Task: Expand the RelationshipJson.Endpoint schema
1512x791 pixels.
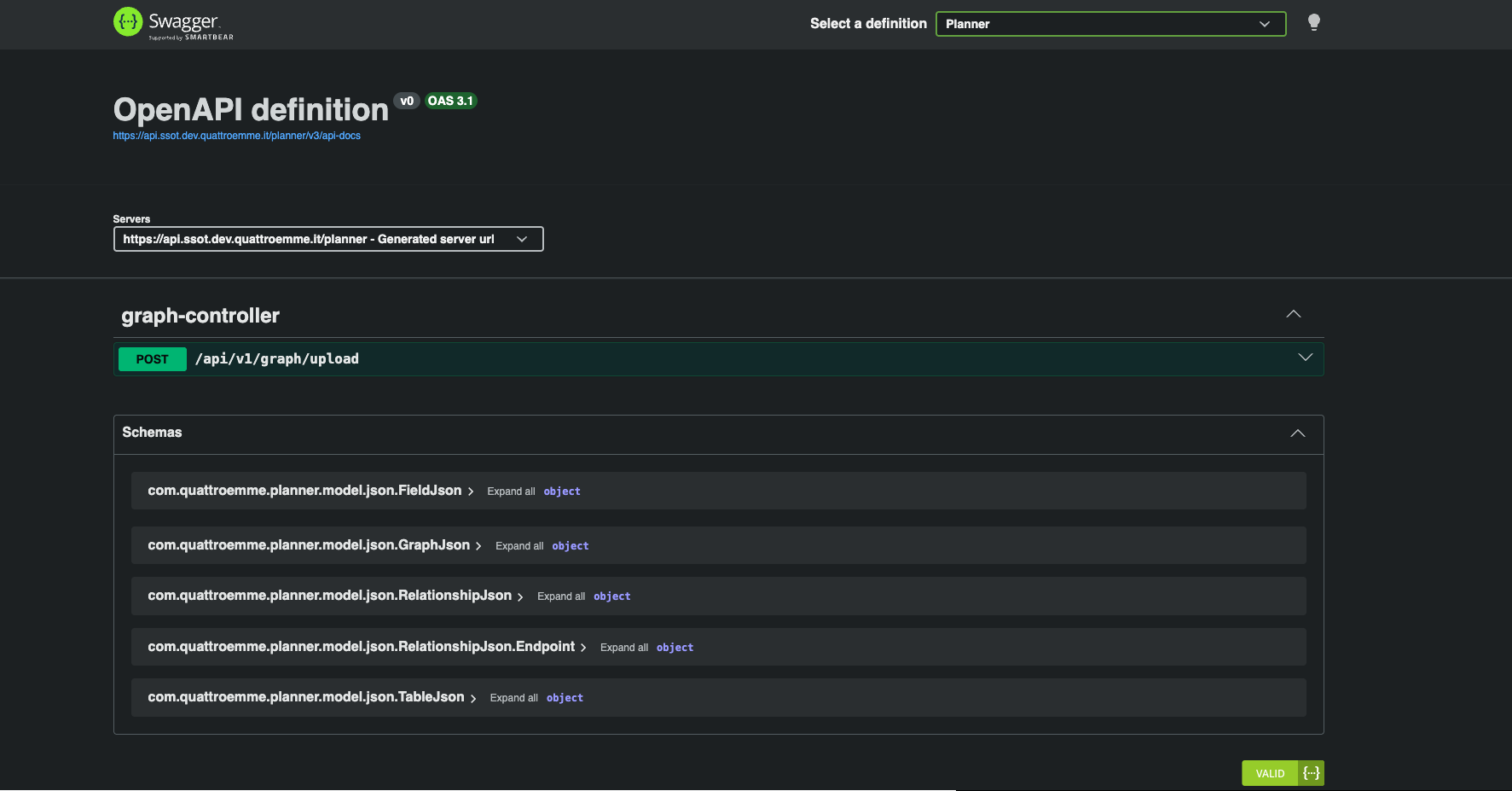Action: tap(583, 647)
